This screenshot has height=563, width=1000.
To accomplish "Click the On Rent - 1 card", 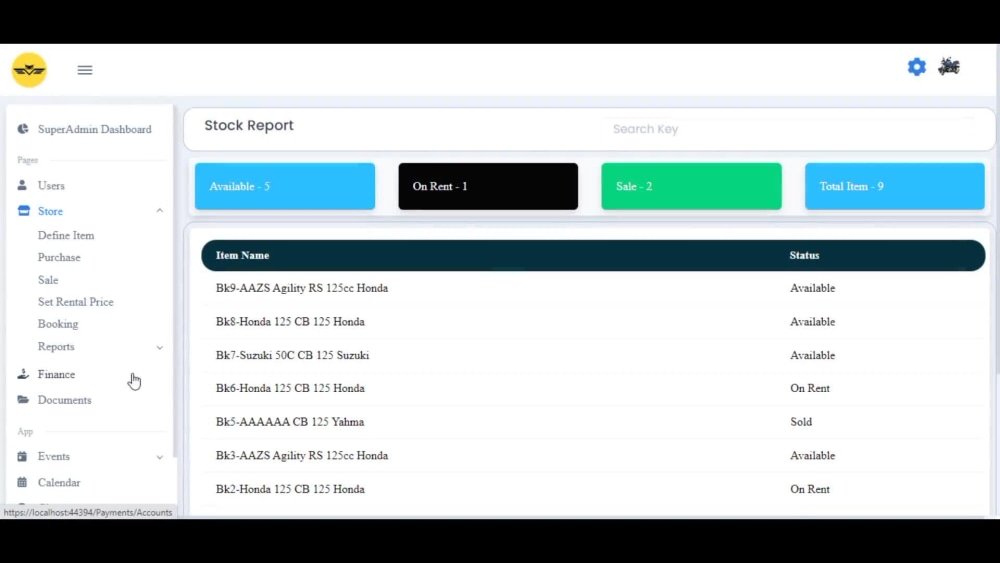I will click(x=488, y=186).
